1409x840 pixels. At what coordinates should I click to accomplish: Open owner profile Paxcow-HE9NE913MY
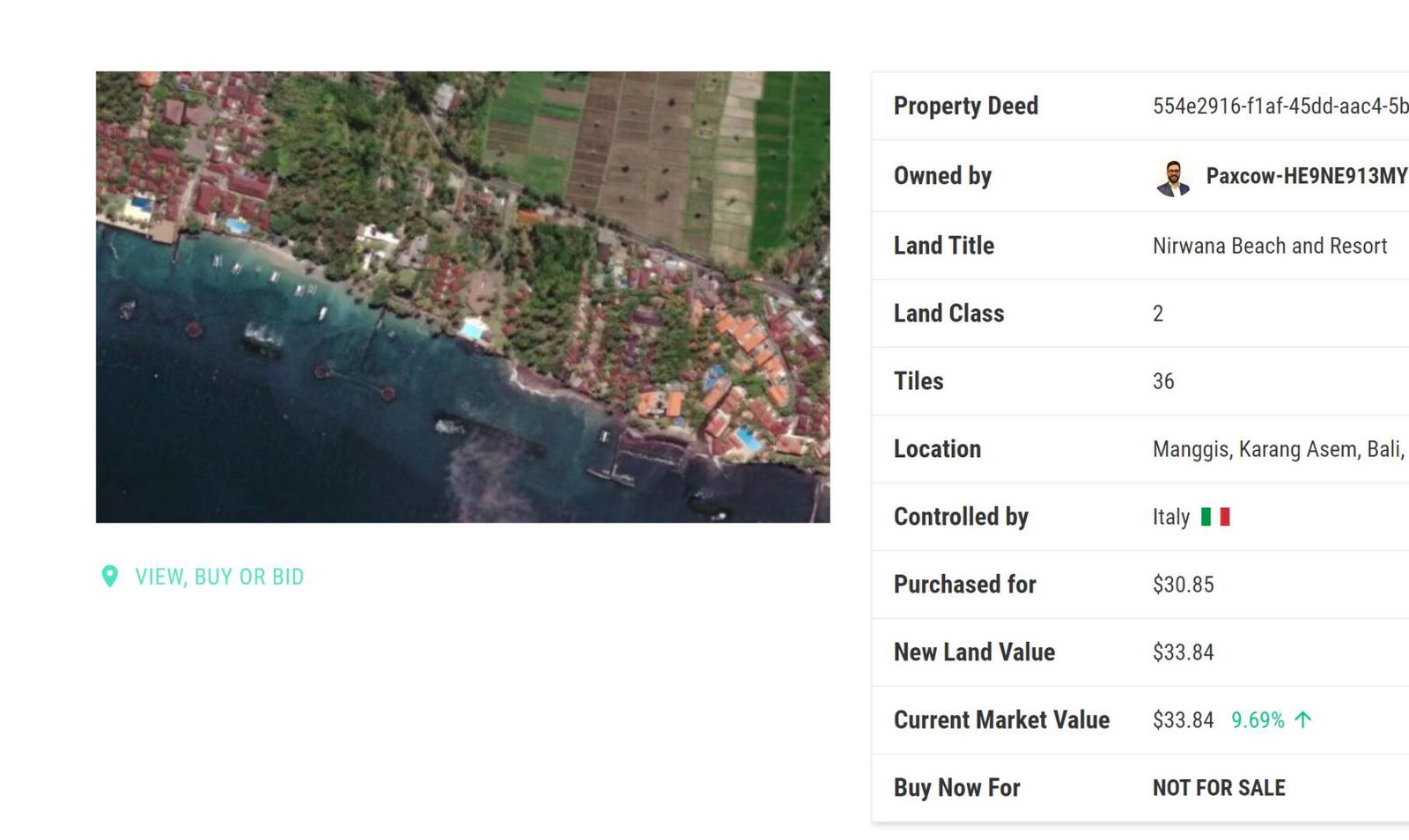(1307, 176)
